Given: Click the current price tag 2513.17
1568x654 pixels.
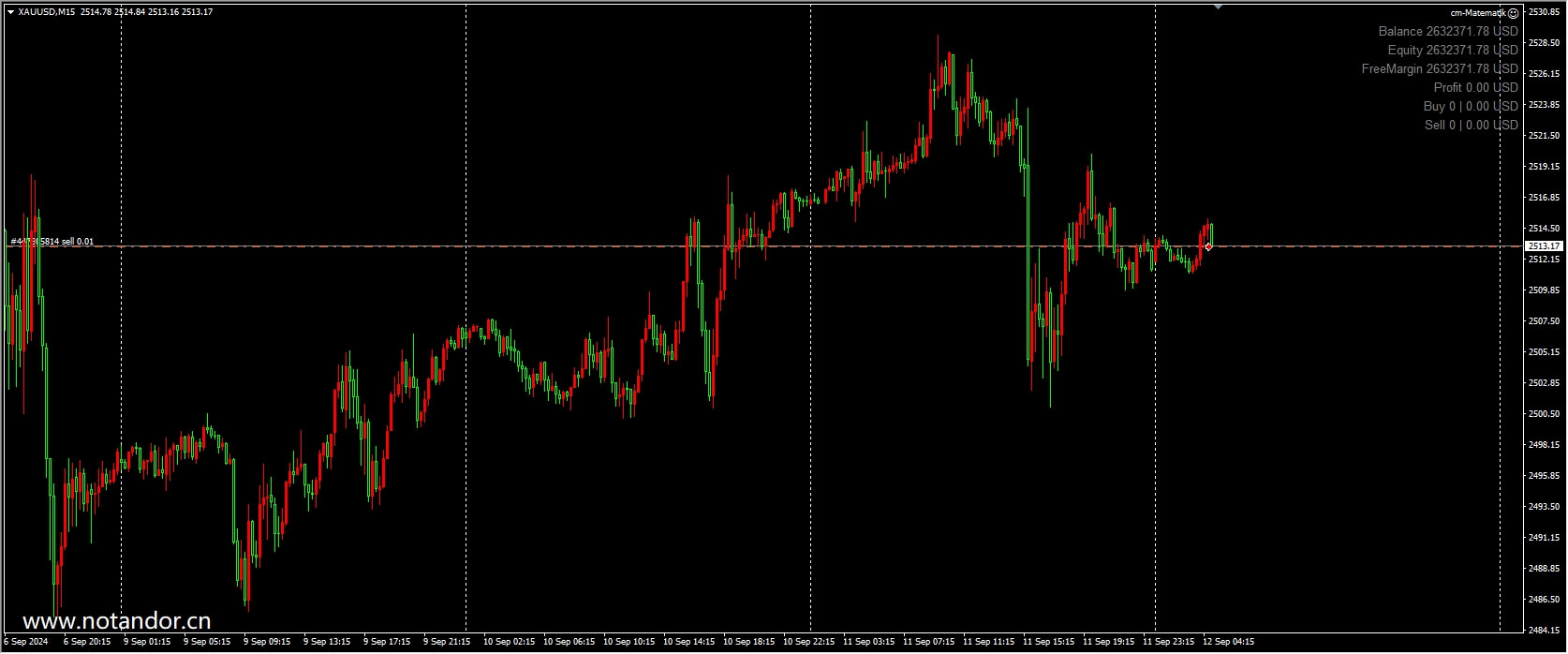Looking at the screenshot, I should (x=1545, y=246).
